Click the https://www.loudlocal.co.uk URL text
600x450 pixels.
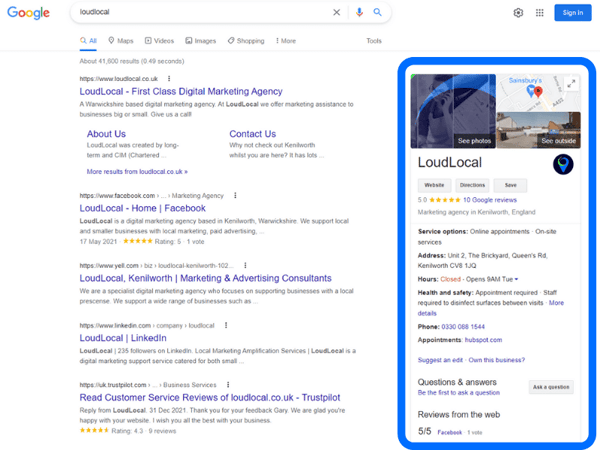coord(119,79)
